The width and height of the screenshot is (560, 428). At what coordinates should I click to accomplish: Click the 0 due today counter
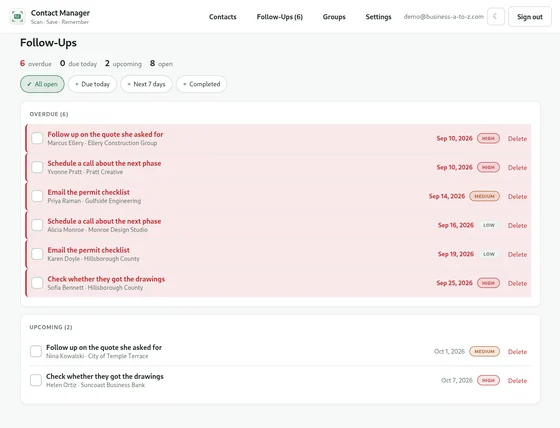pyautogui.click(x=78, y=64)
